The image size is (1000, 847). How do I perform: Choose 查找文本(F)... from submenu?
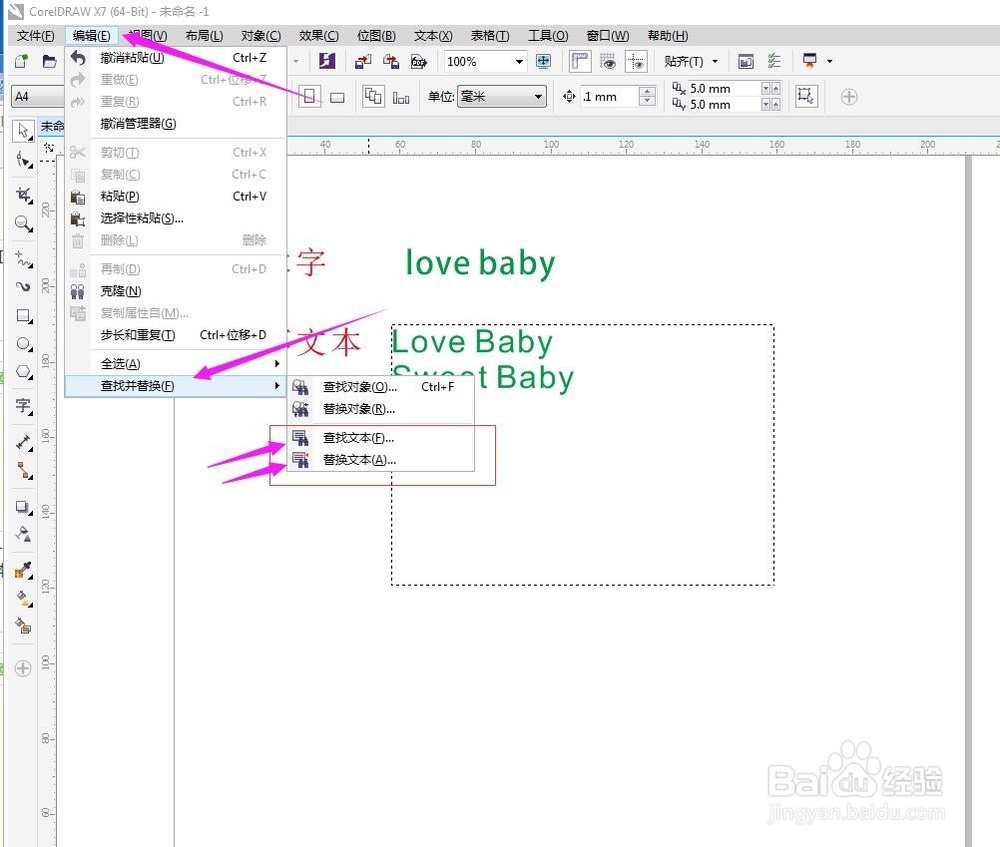point(381,438)
